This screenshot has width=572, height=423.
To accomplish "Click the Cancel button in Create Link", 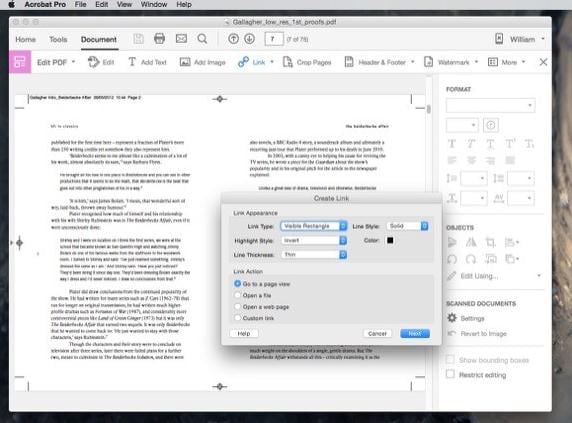I will [377, 333].
